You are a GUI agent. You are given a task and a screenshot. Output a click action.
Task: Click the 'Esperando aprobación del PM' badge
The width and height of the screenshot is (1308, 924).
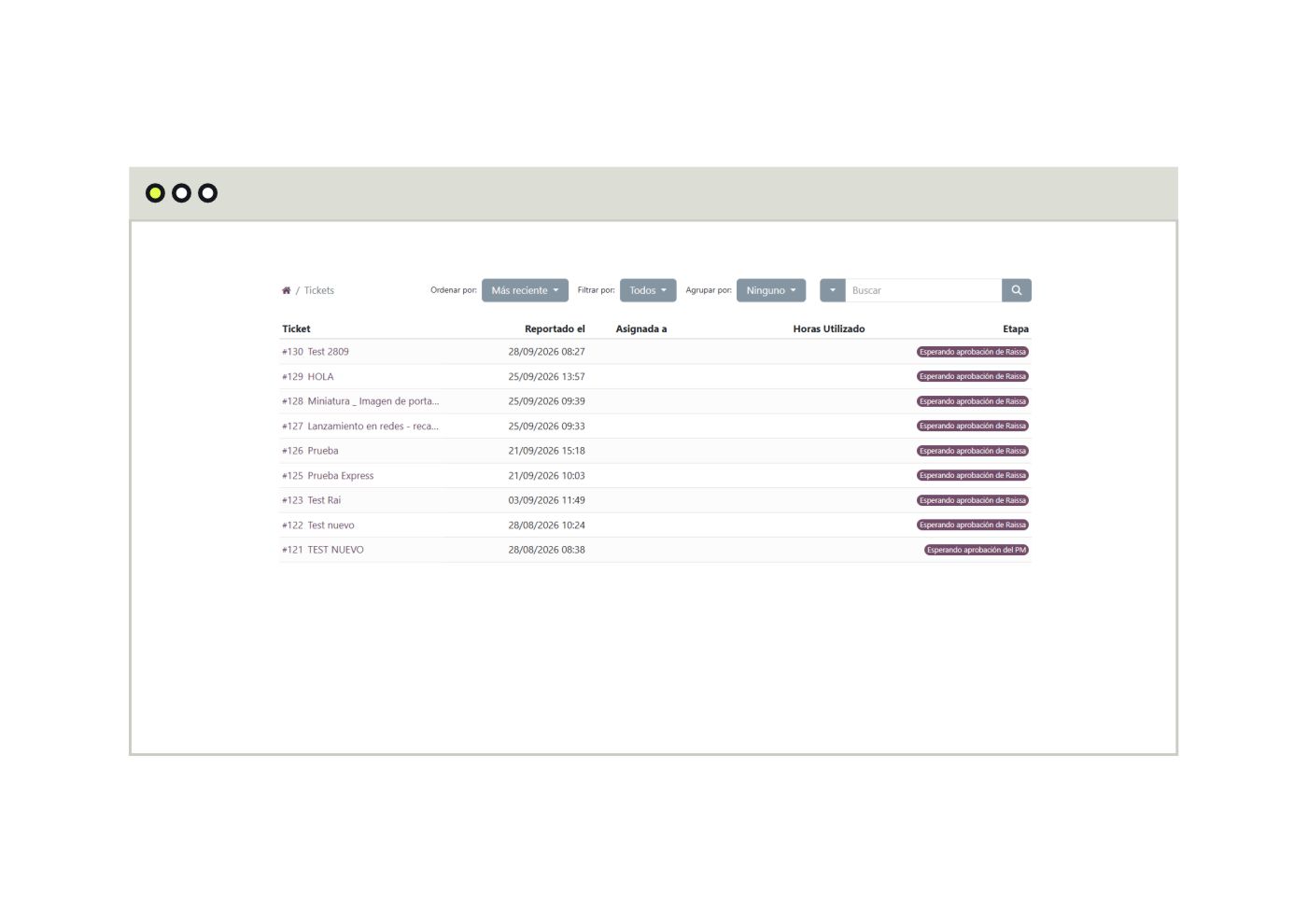click(977, 550)
